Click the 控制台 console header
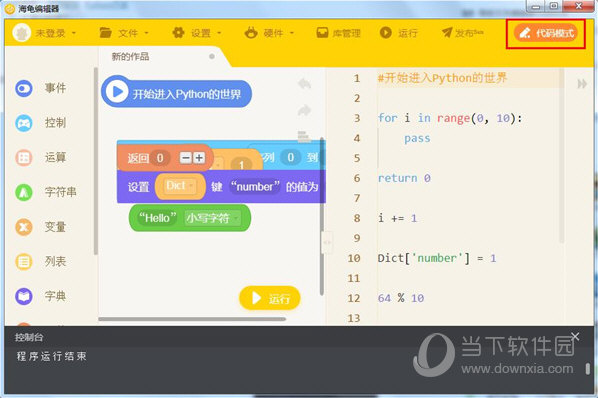The height and width of the screenshot is (398, 598). [29, 337]
